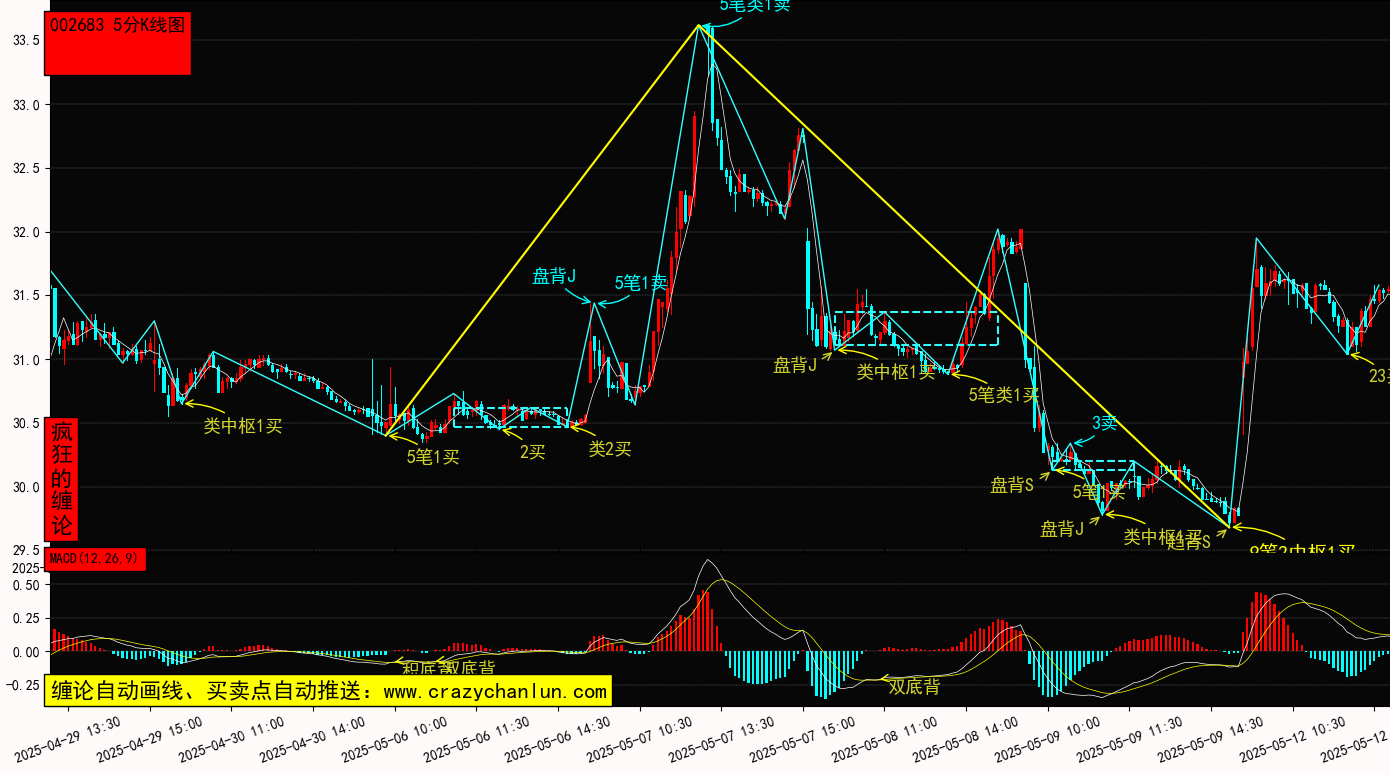Click the 33.0 price axis label
The image size is (1390, 775).
point(26,105)
